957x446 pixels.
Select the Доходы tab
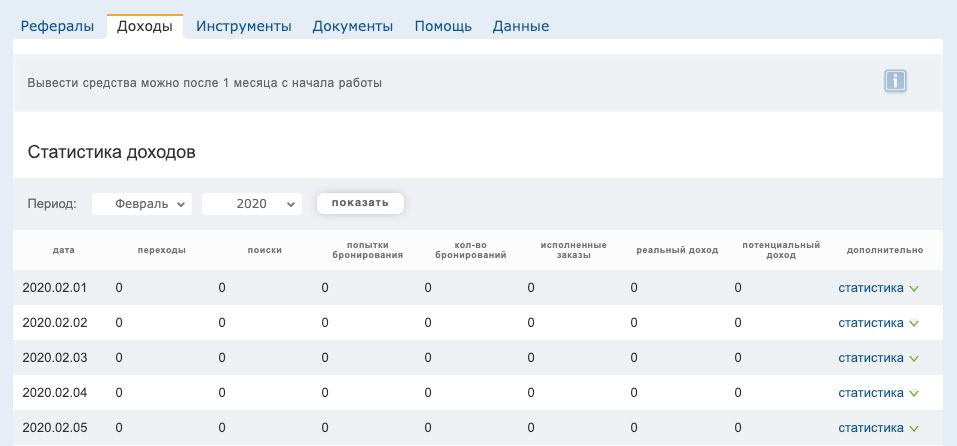tap(144, 27)
